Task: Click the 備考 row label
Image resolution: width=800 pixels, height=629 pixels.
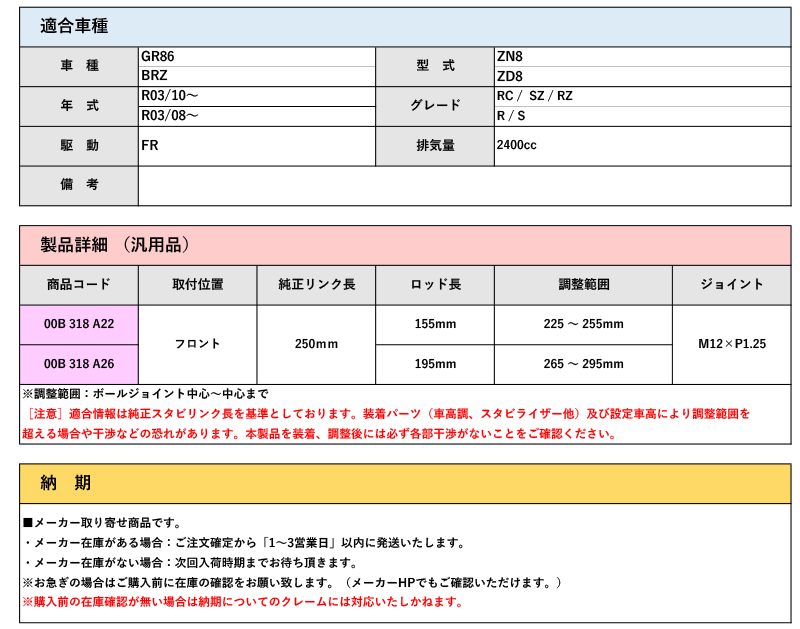Action: tap(79, 186)
